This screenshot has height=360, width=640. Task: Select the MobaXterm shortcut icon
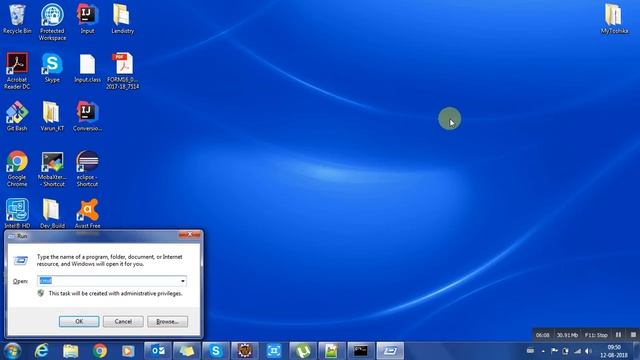coord(52,169)
